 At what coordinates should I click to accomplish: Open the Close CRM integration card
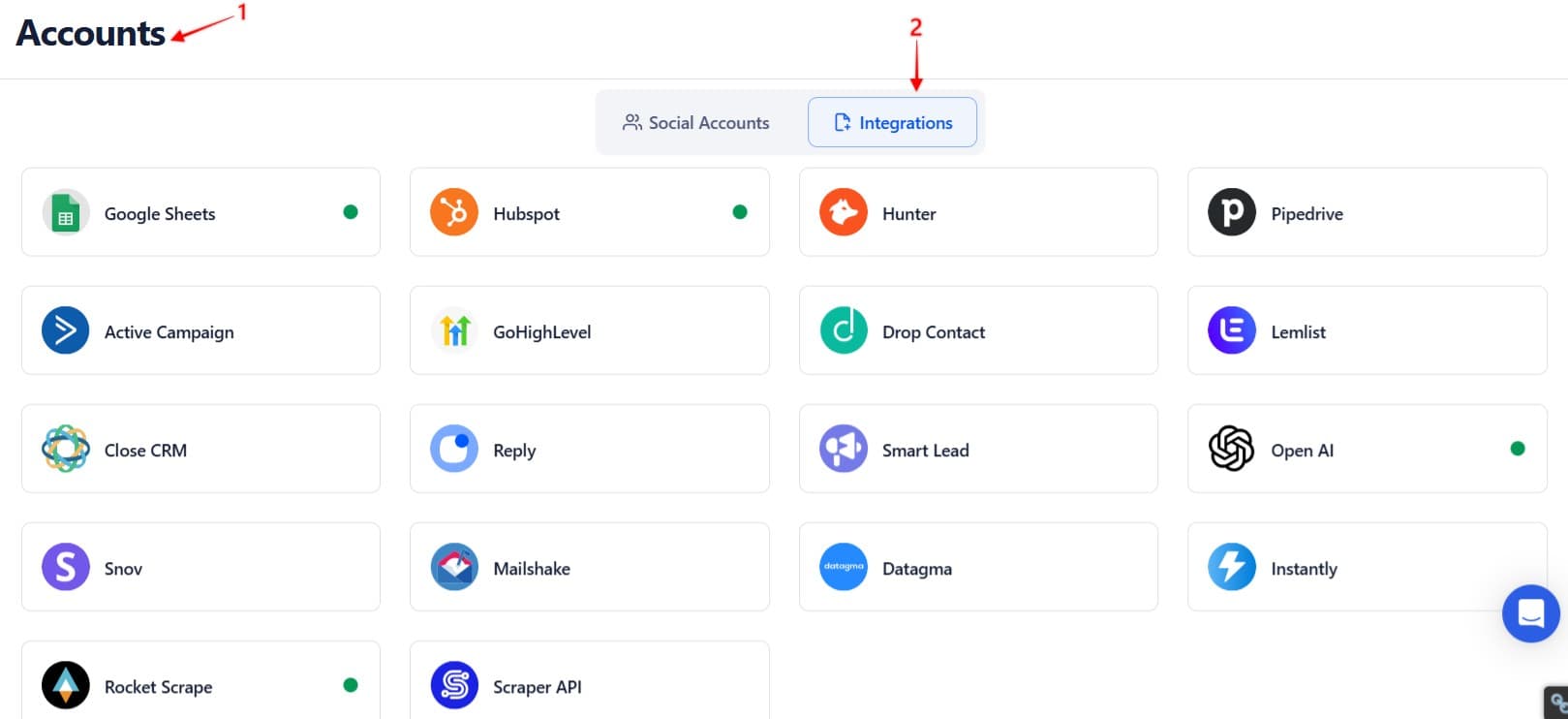[200, 450]
